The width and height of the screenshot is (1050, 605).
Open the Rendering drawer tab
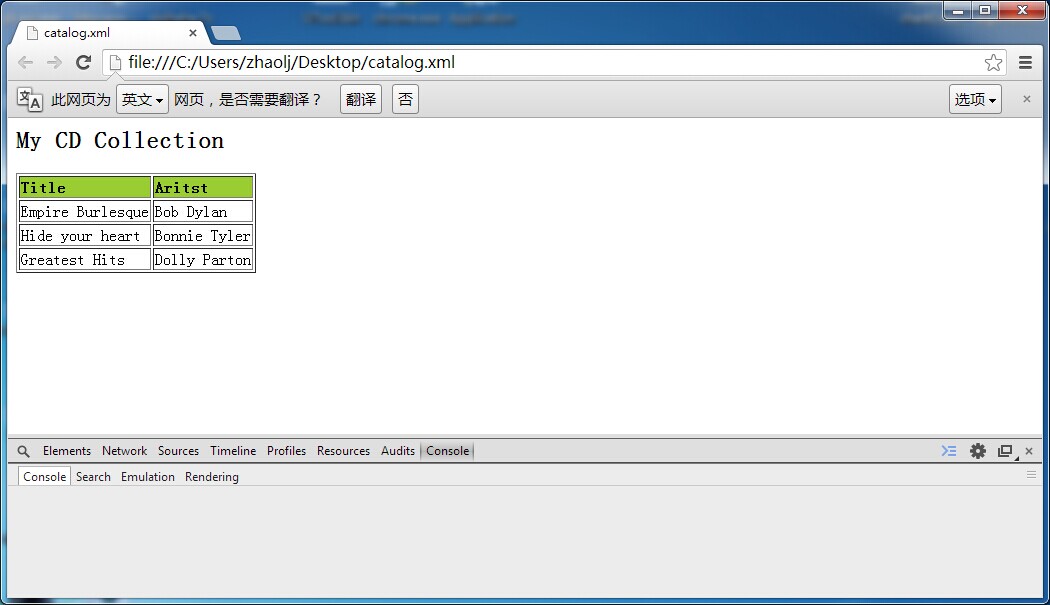212,477
